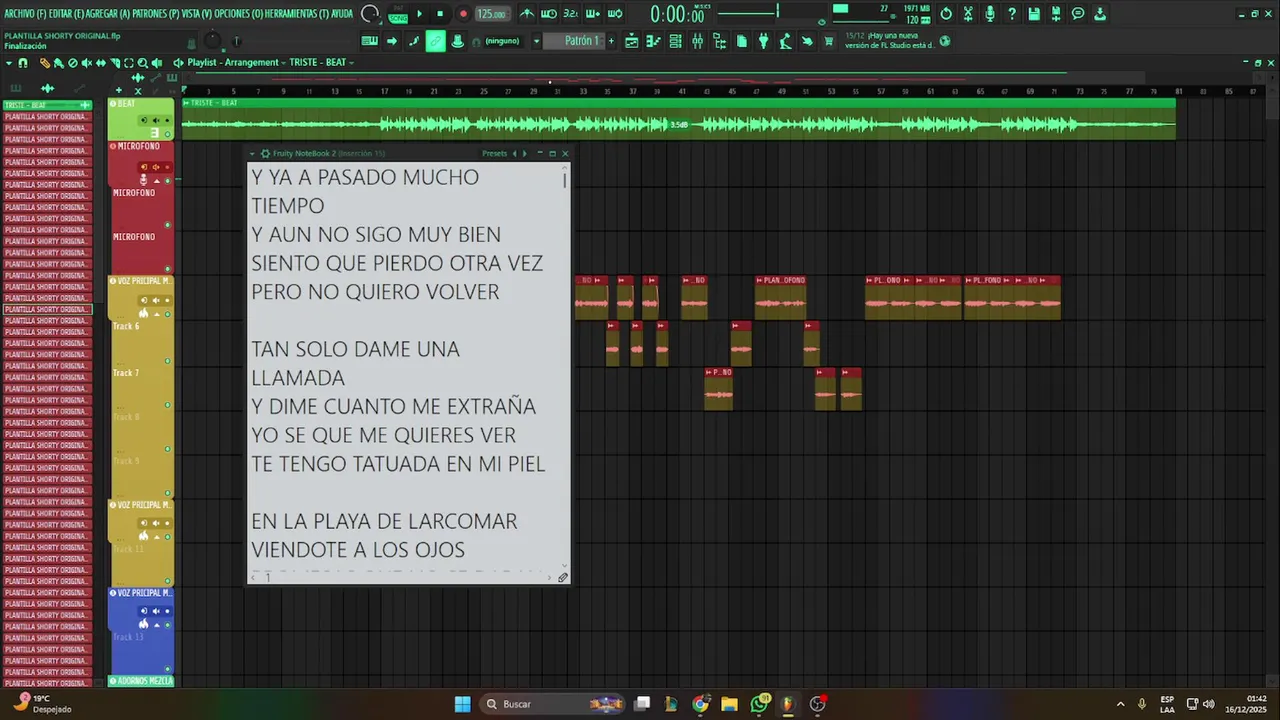Open the Fruity NoteBook 2 gear settings

tap(265, 153)
